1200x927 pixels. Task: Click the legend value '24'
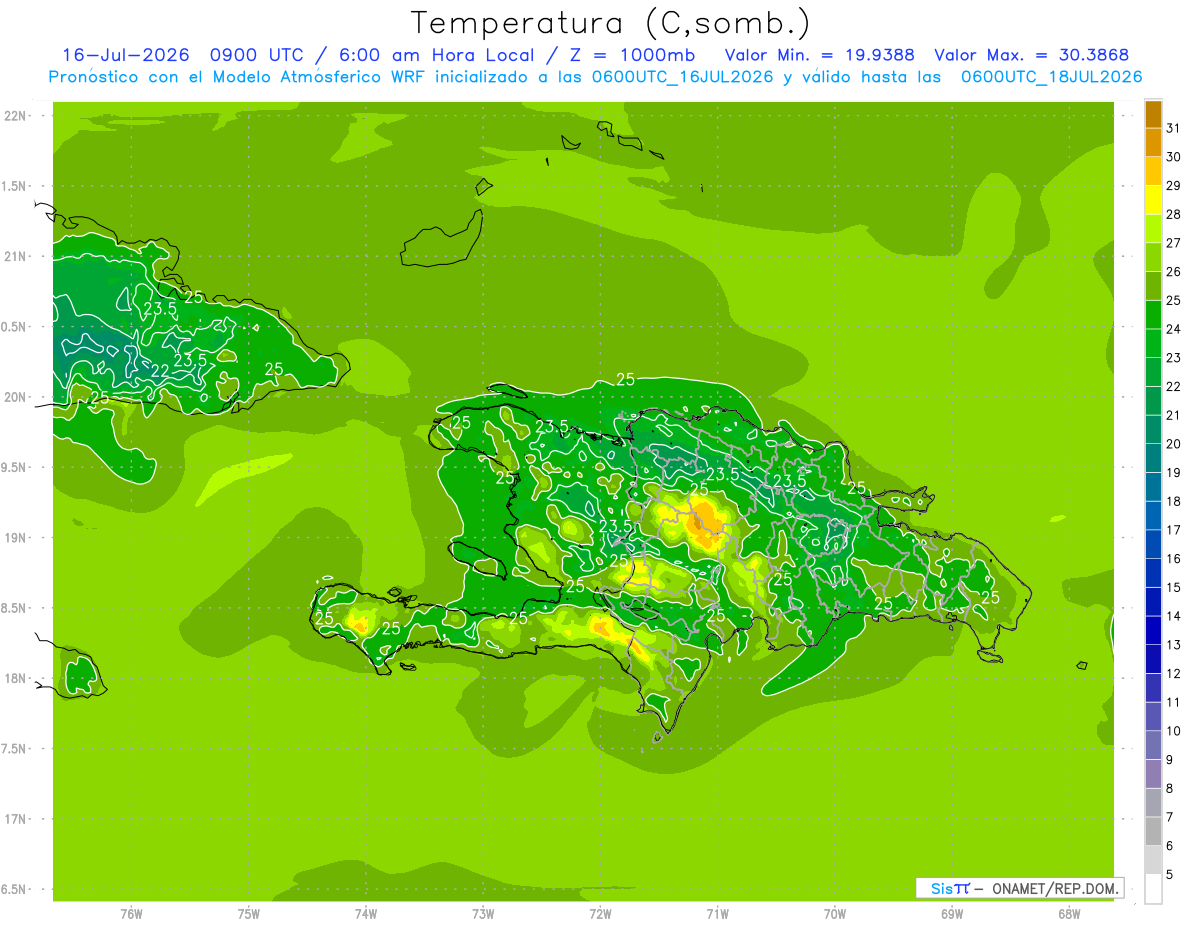pyautogui.click(x=1174, y=329)
